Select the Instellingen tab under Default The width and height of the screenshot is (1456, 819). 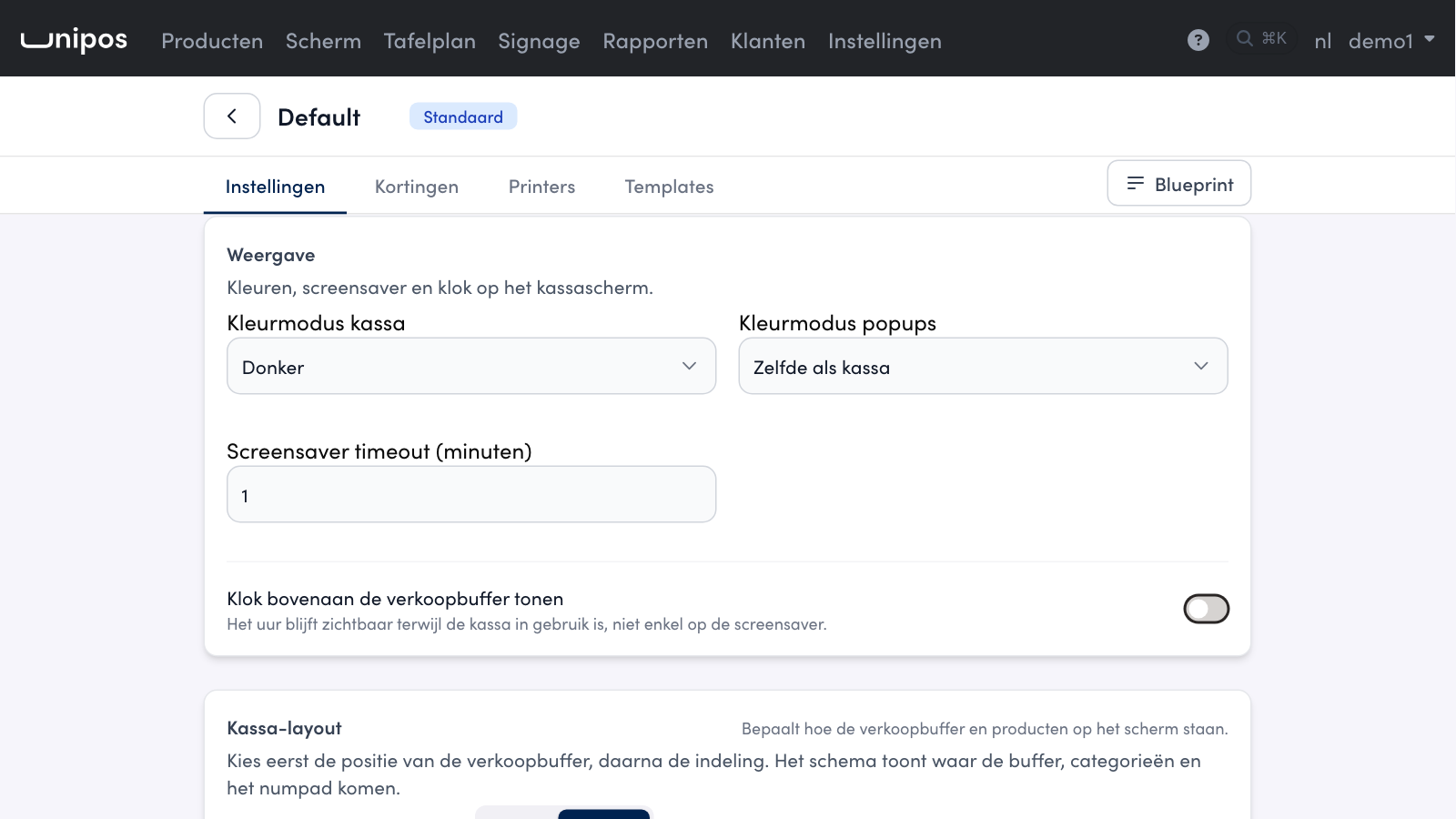pyautogui.click(x=275, y=187)
